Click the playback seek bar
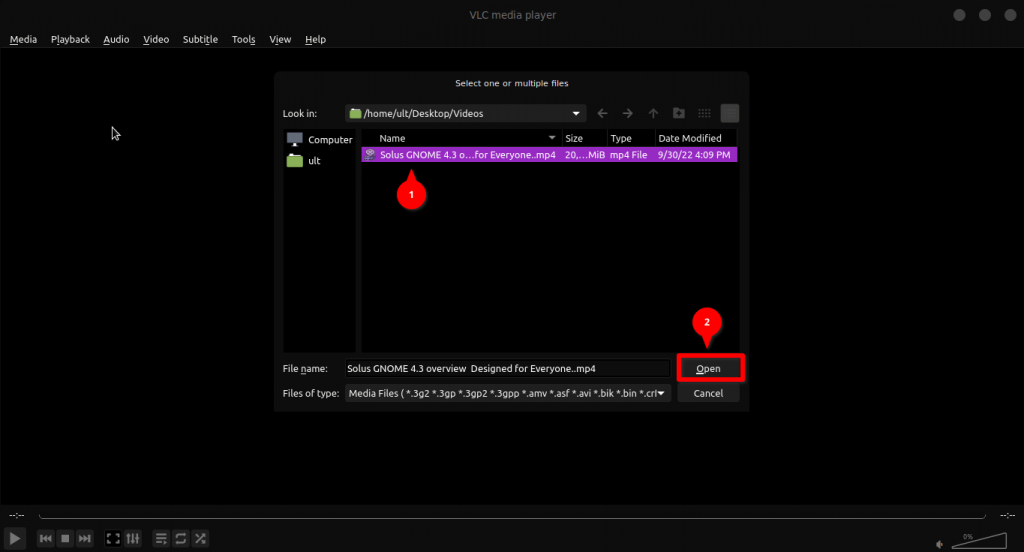Screen dimensions: 1024x552 [x=512, y=516]
